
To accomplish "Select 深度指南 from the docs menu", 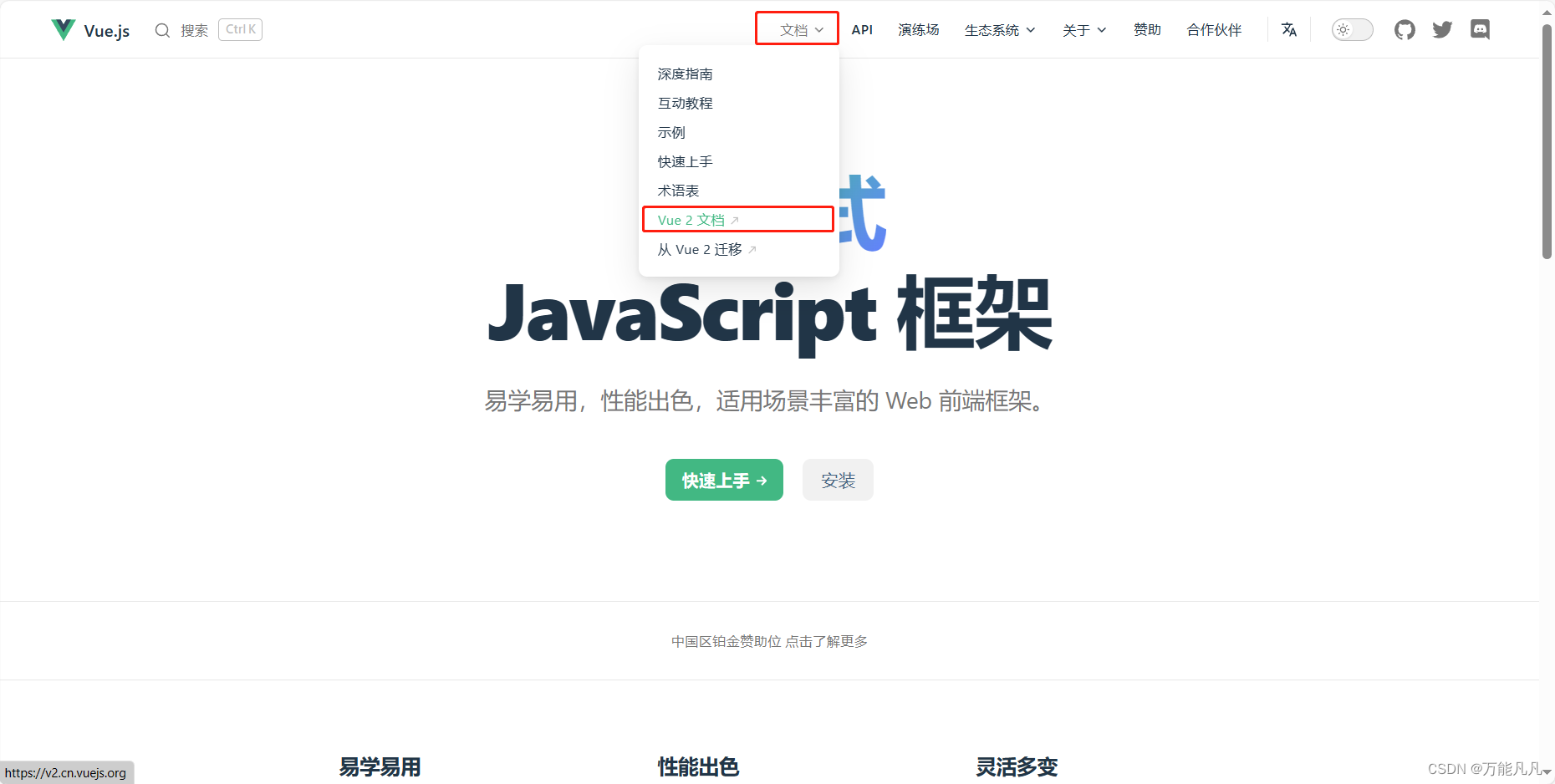I will 685,74.
